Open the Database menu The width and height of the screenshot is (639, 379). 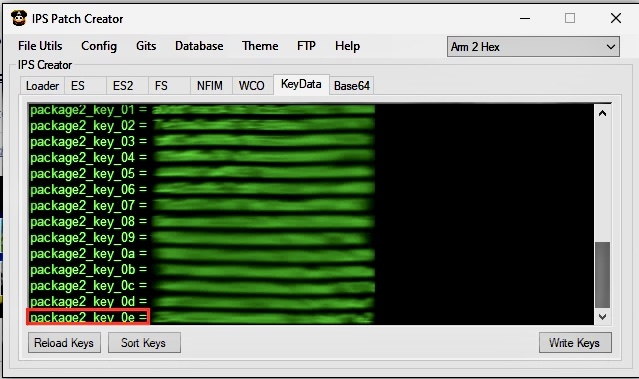[x=199, y=46]
